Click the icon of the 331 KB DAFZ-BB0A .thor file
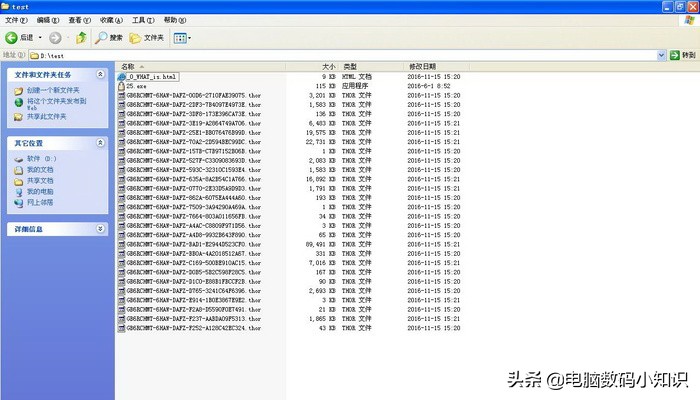Screen dimensions: 700x400 click(121, 254)
